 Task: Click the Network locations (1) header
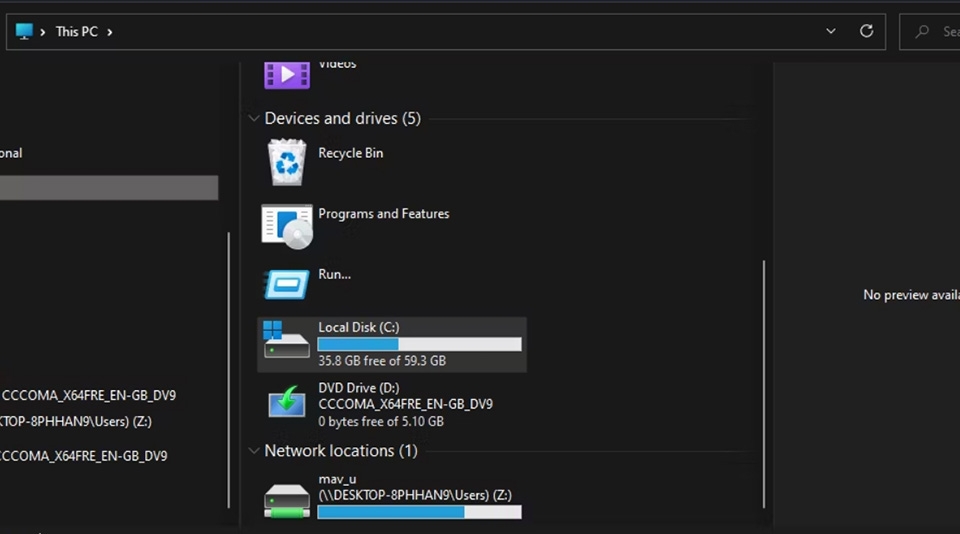pyautogui.click(x=341, y=451)
